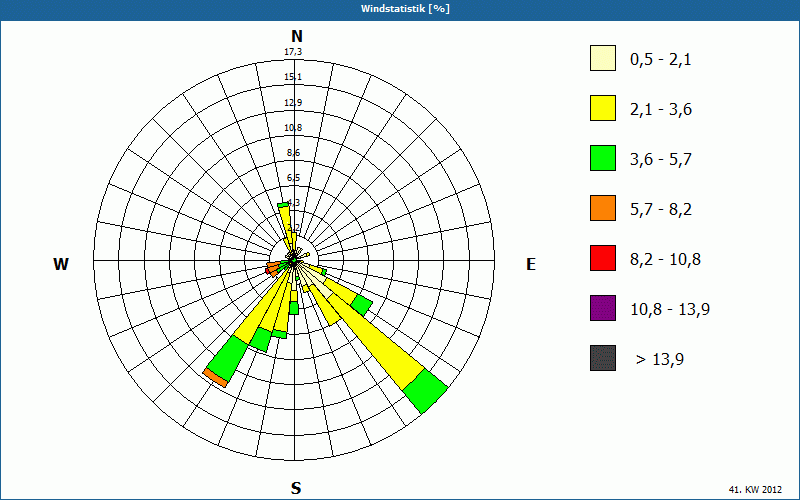The image size is (800, 500).
Task: Click the pale yellow 0,5 - 2,1 legend swatch
Action: tap(603, 58)
